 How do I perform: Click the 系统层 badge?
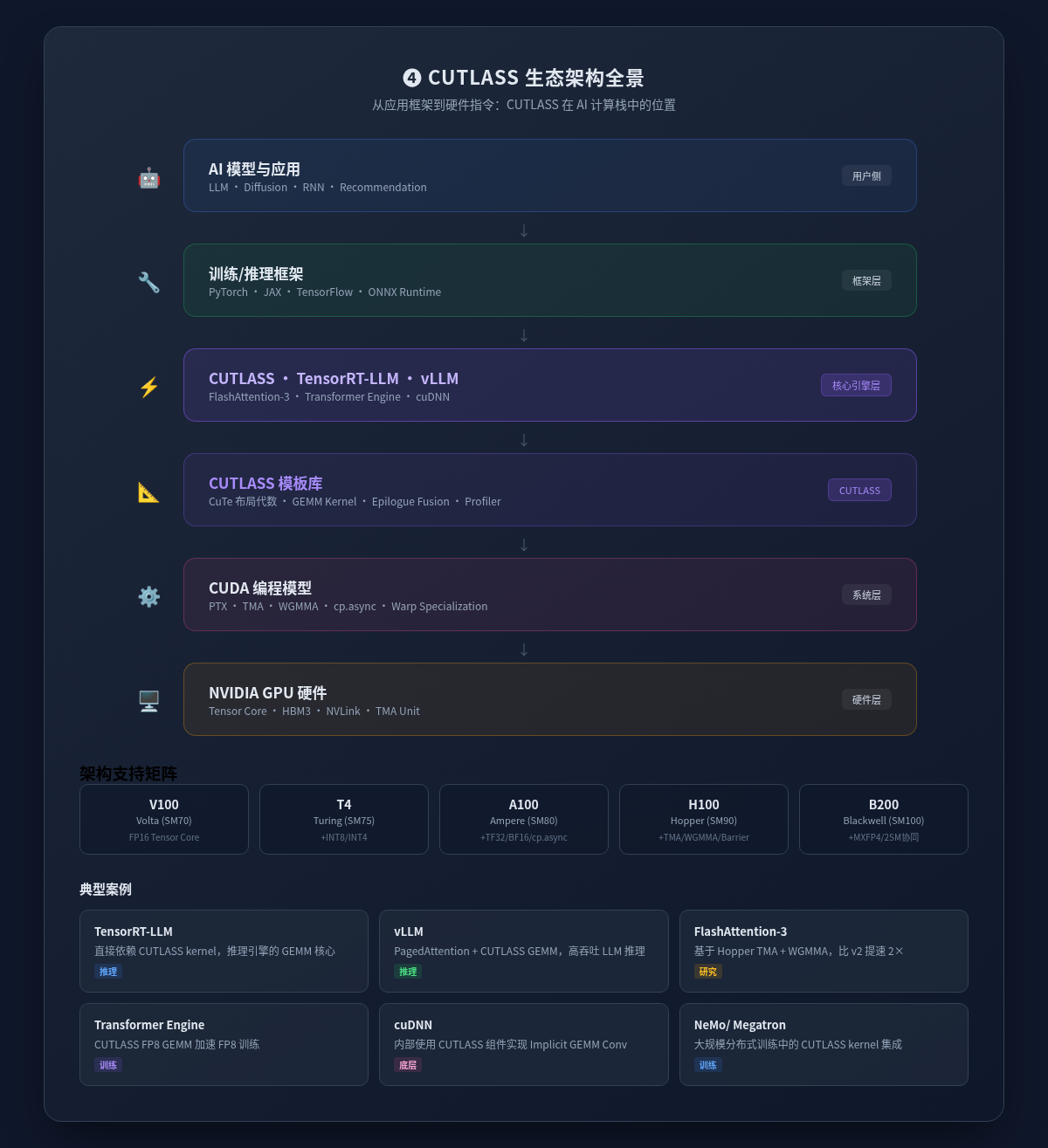(x=866, y=595)
